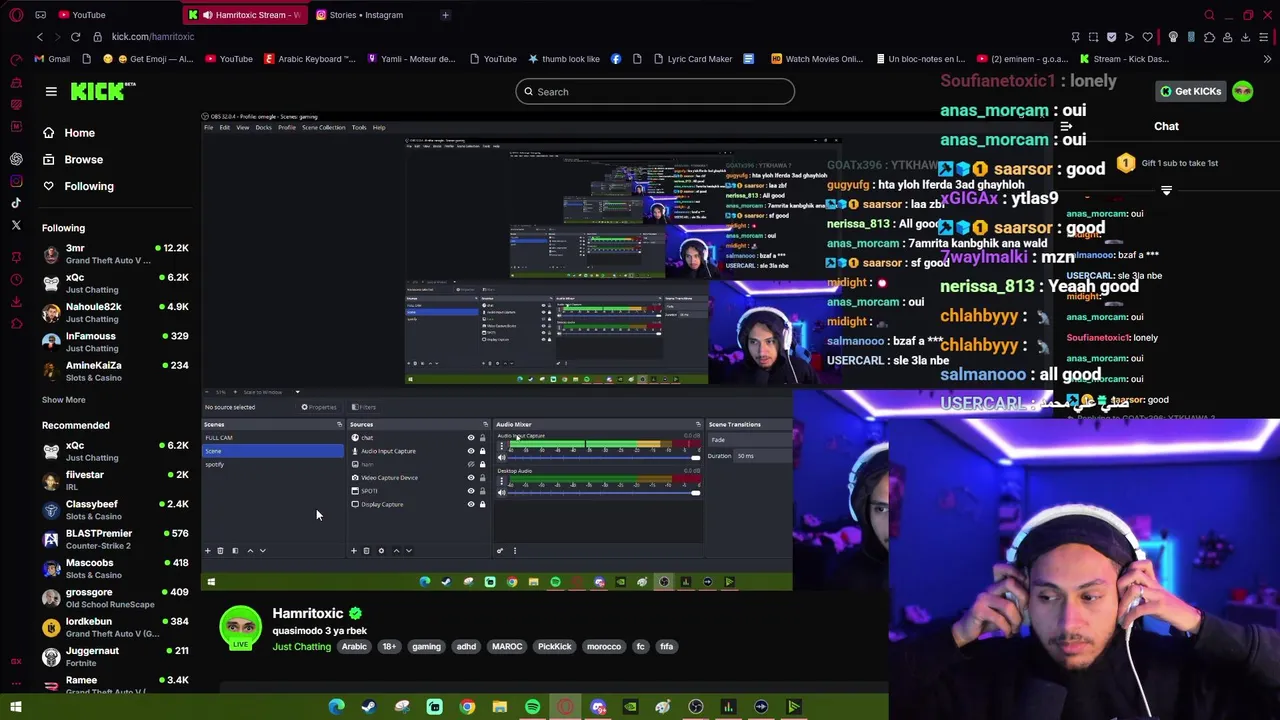Toggle lock on Audio Input Capture source
The height and width of the screenshot is (720, 1280).
tap(482, 451)
